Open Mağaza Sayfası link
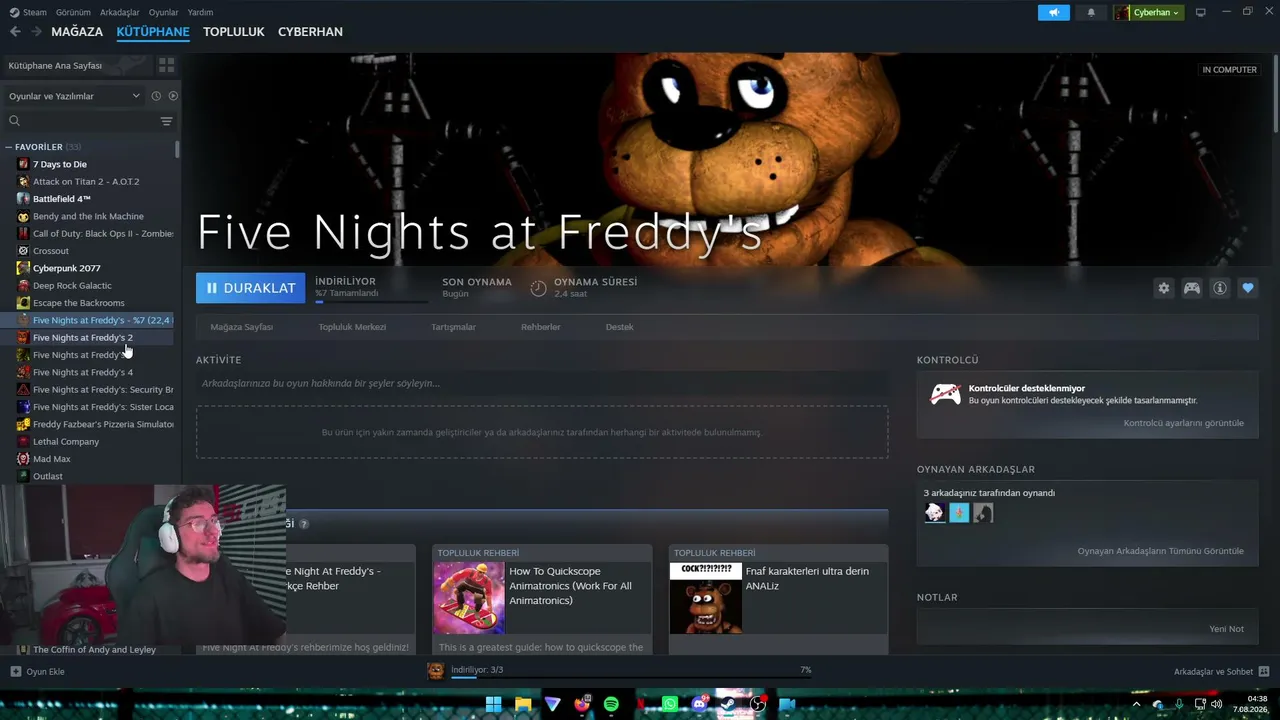1280x720 pixels. coord(242,327)
